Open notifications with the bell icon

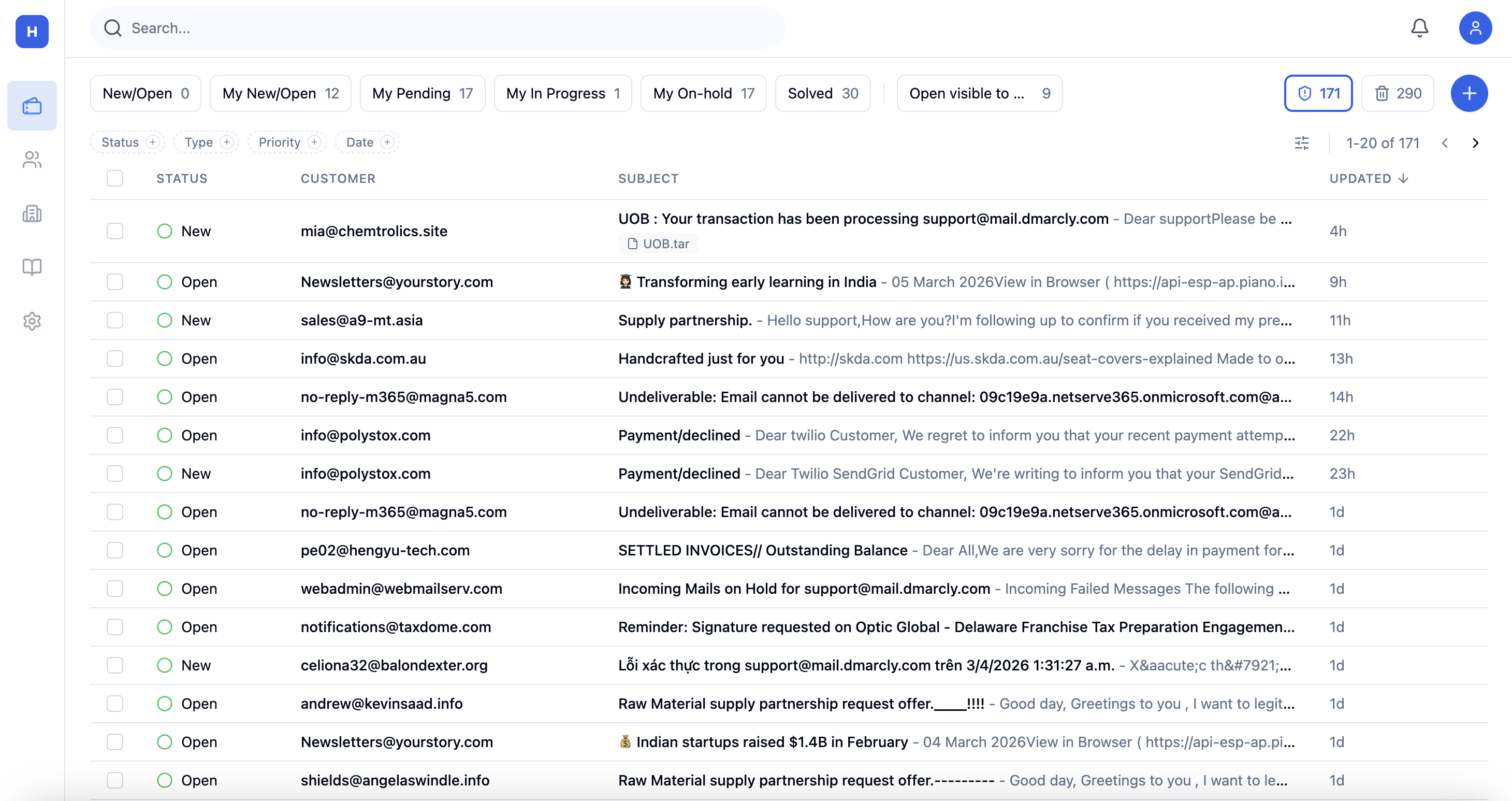(1420, 27)
